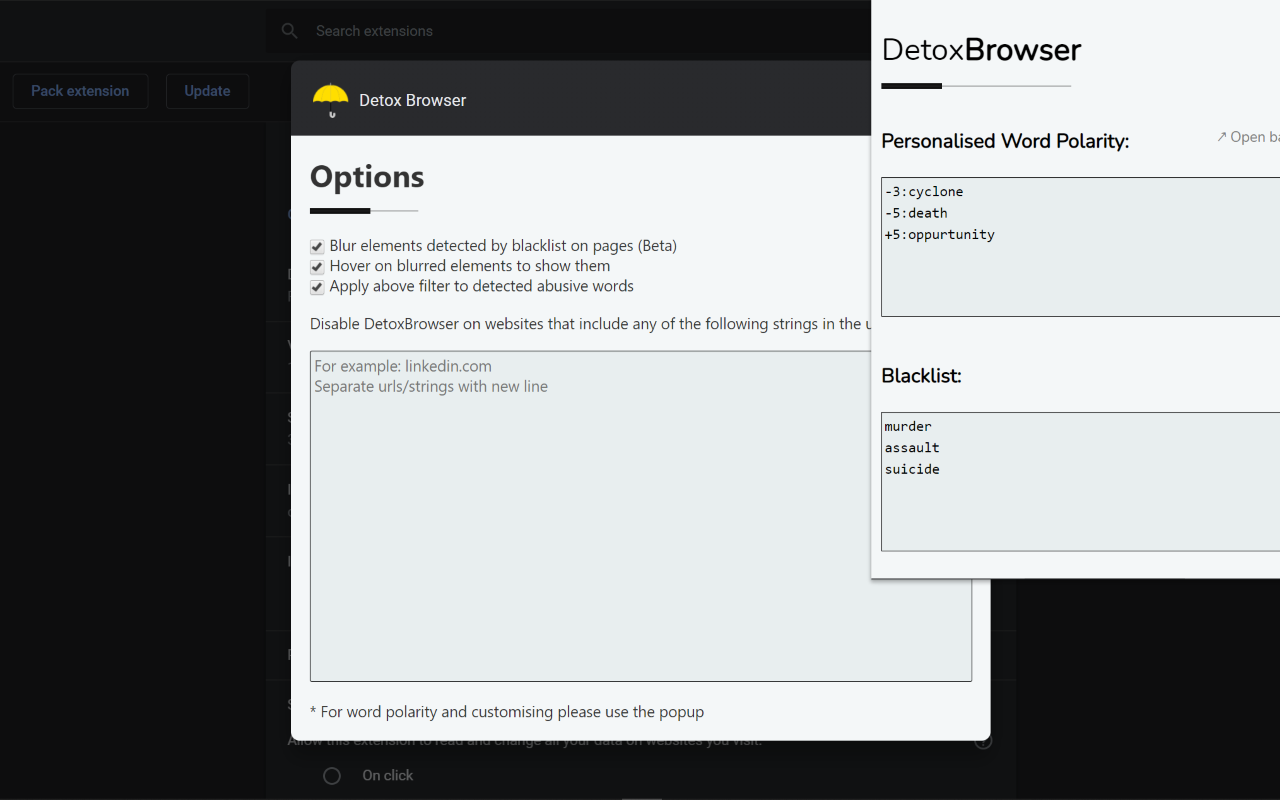Click the word polarity popup note

pos(507,712)
